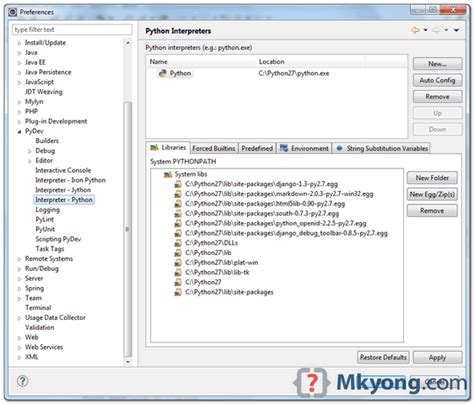Screen dimensions: 474x404
Task: Click the python_openid egg library icon
Action: [x=178, y=223]
